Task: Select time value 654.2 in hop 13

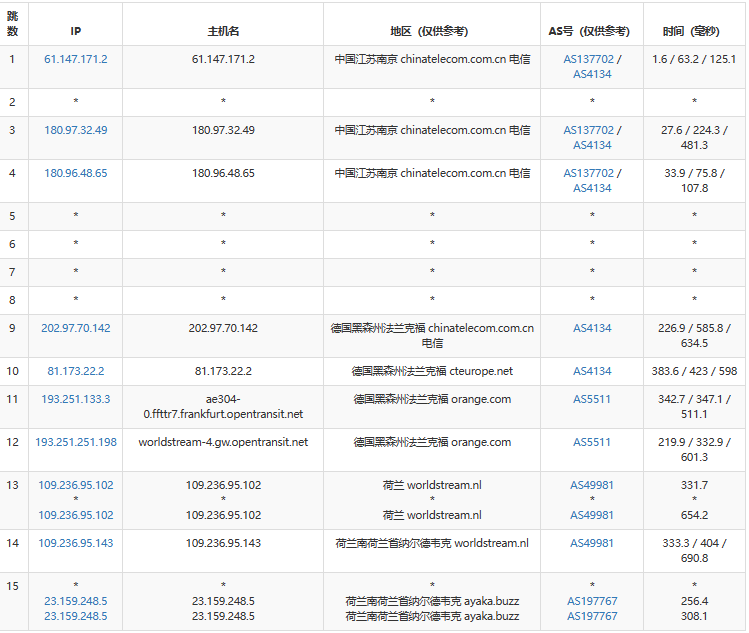Action: [x=694, y=515]
